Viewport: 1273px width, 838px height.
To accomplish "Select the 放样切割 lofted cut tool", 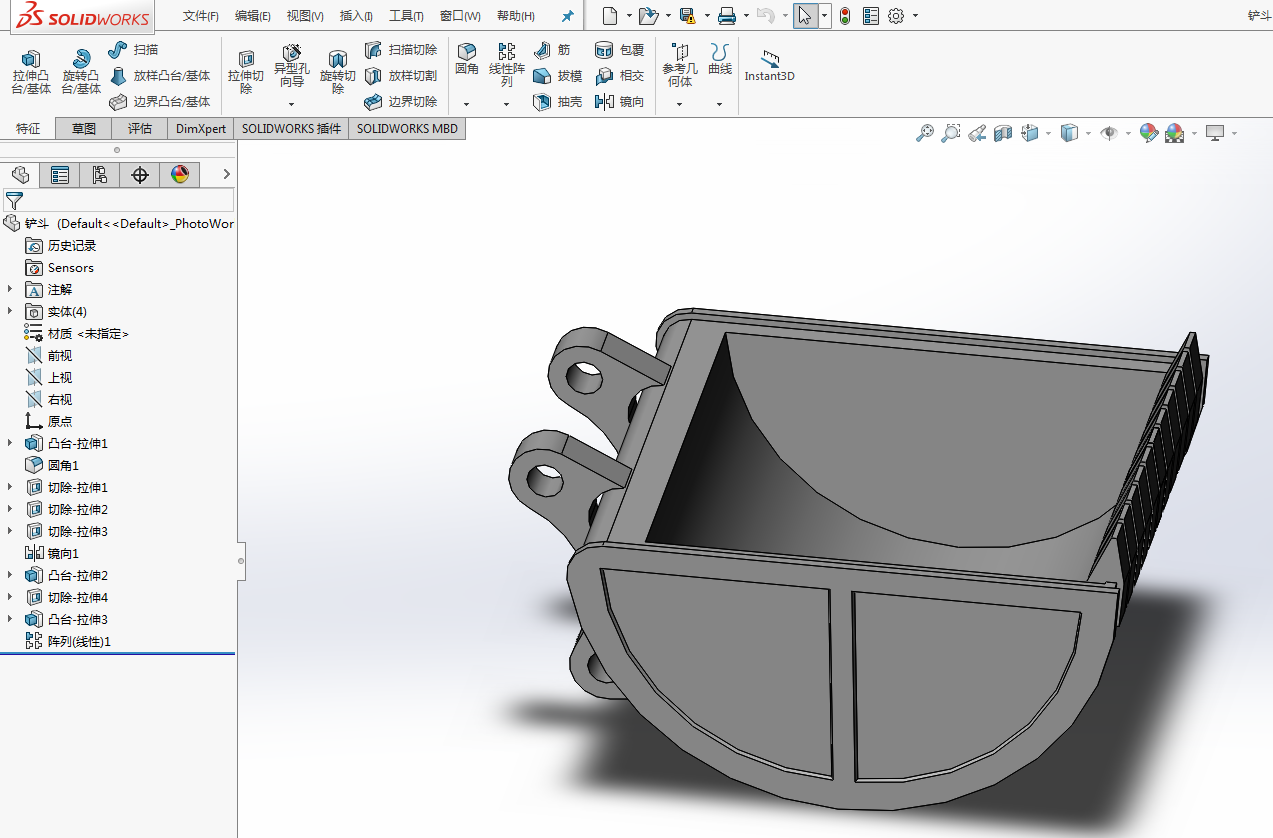I will (x=400, y=75).
